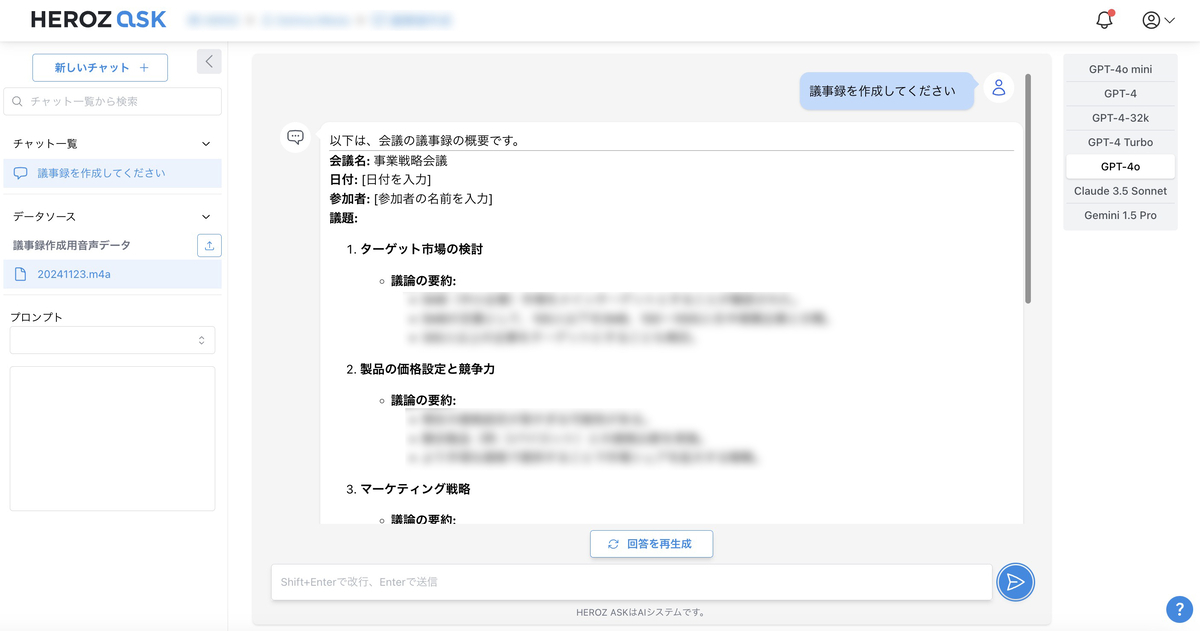This screenshot has width=1200, height=631.
Task: Click the heading 製品の価格設定と競争力
Action: click(427, 369)
